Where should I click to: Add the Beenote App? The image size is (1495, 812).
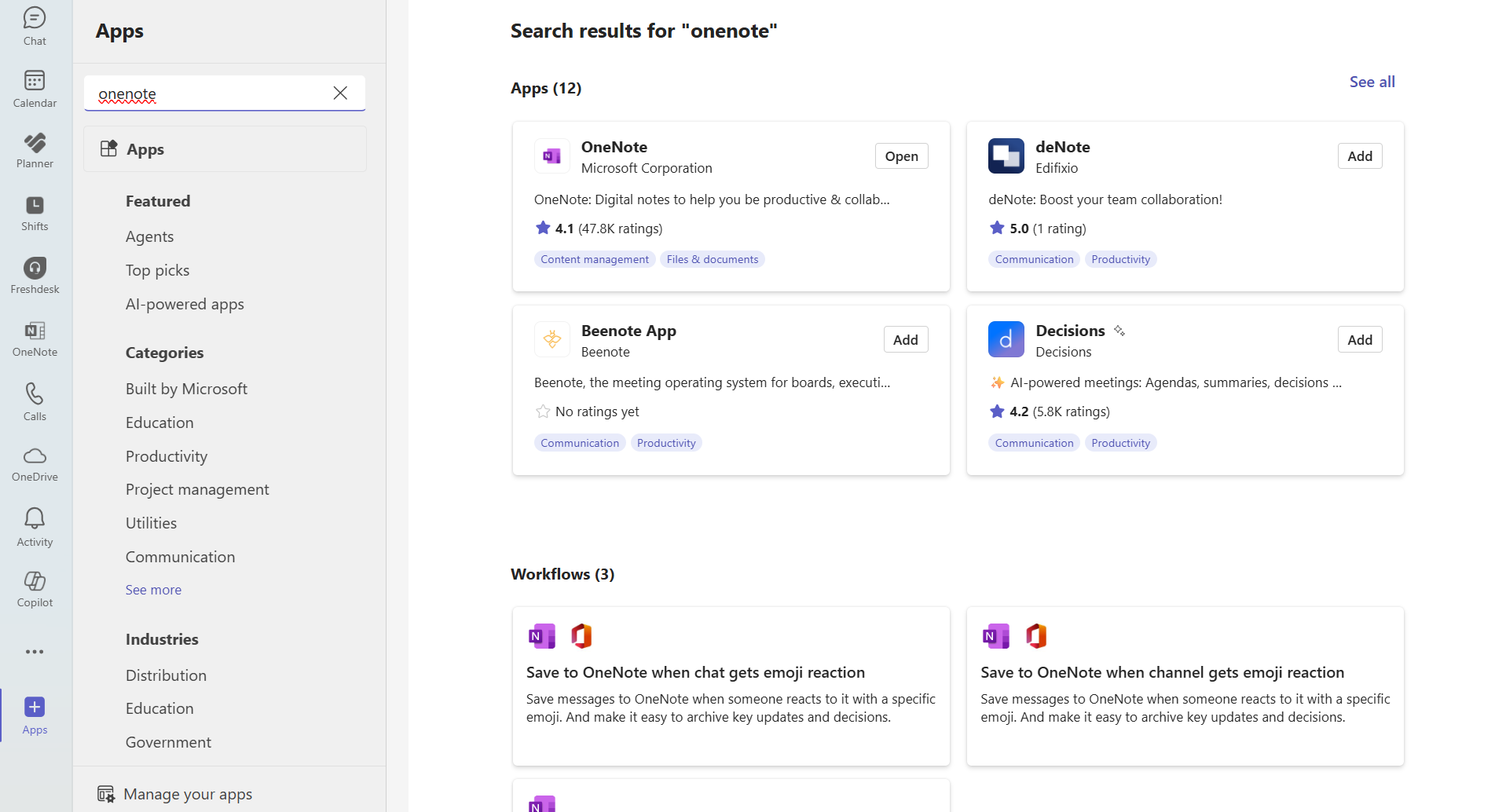905,339
